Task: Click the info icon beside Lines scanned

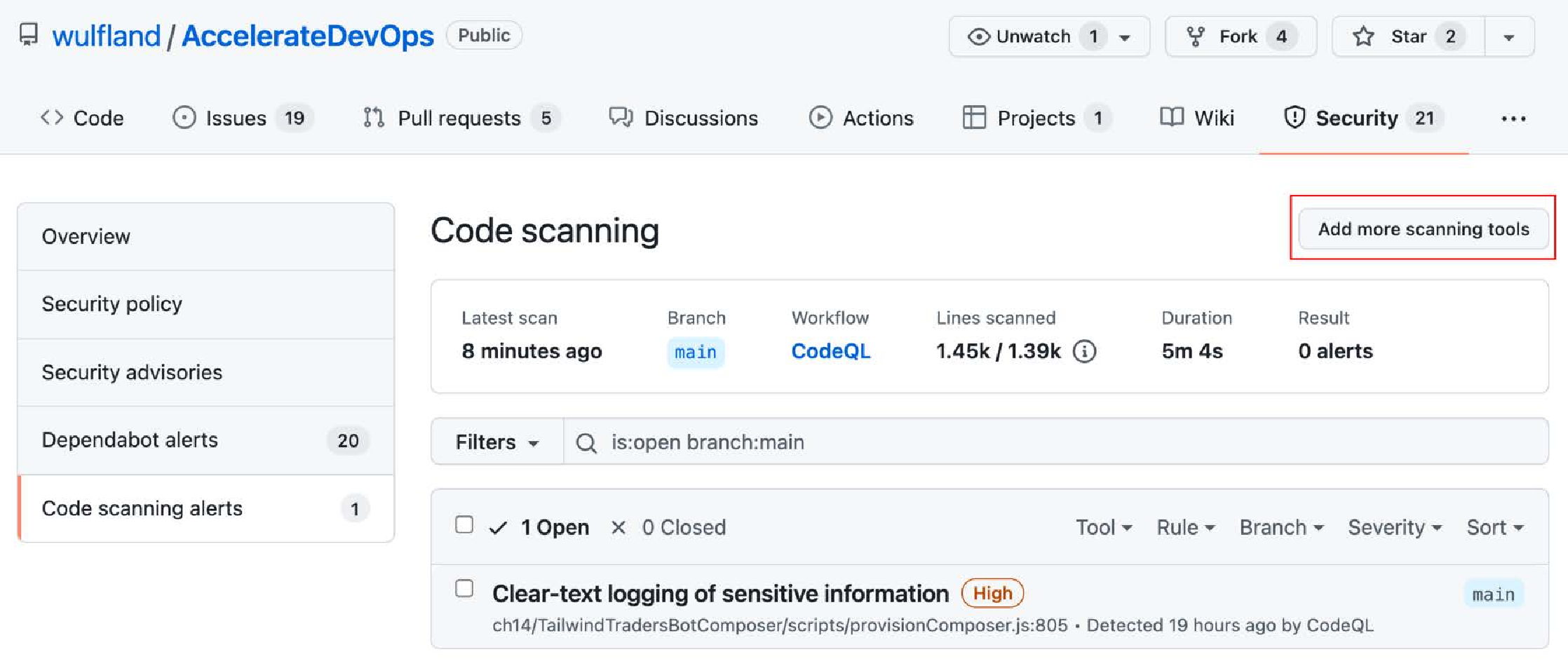Action: [x=1085, y=351]
